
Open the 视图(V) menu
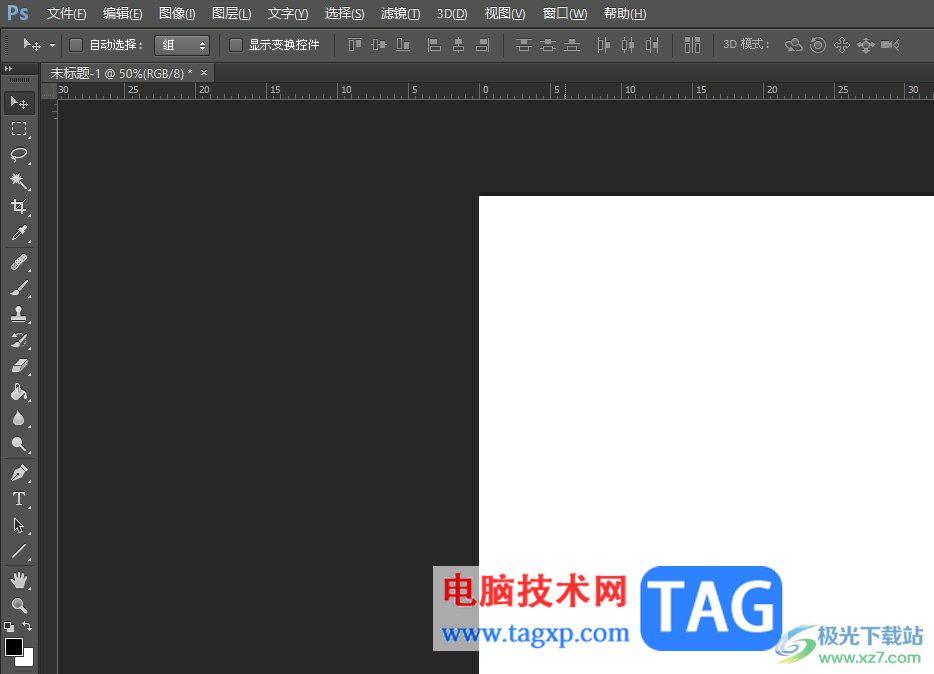tap(505, 13)
